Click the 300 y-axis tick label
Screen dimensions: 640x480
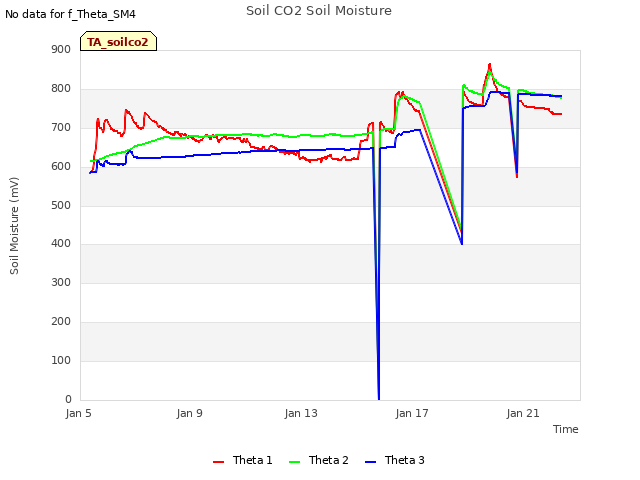click(61, 282)
